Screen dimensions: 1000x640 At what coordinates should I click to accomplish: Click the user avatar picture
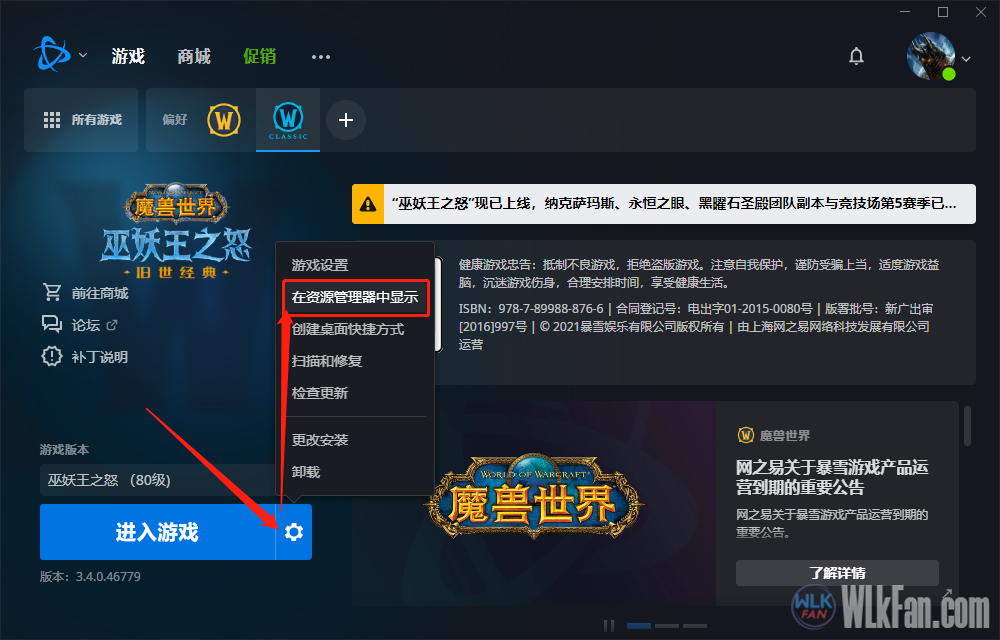pos(931,56)
